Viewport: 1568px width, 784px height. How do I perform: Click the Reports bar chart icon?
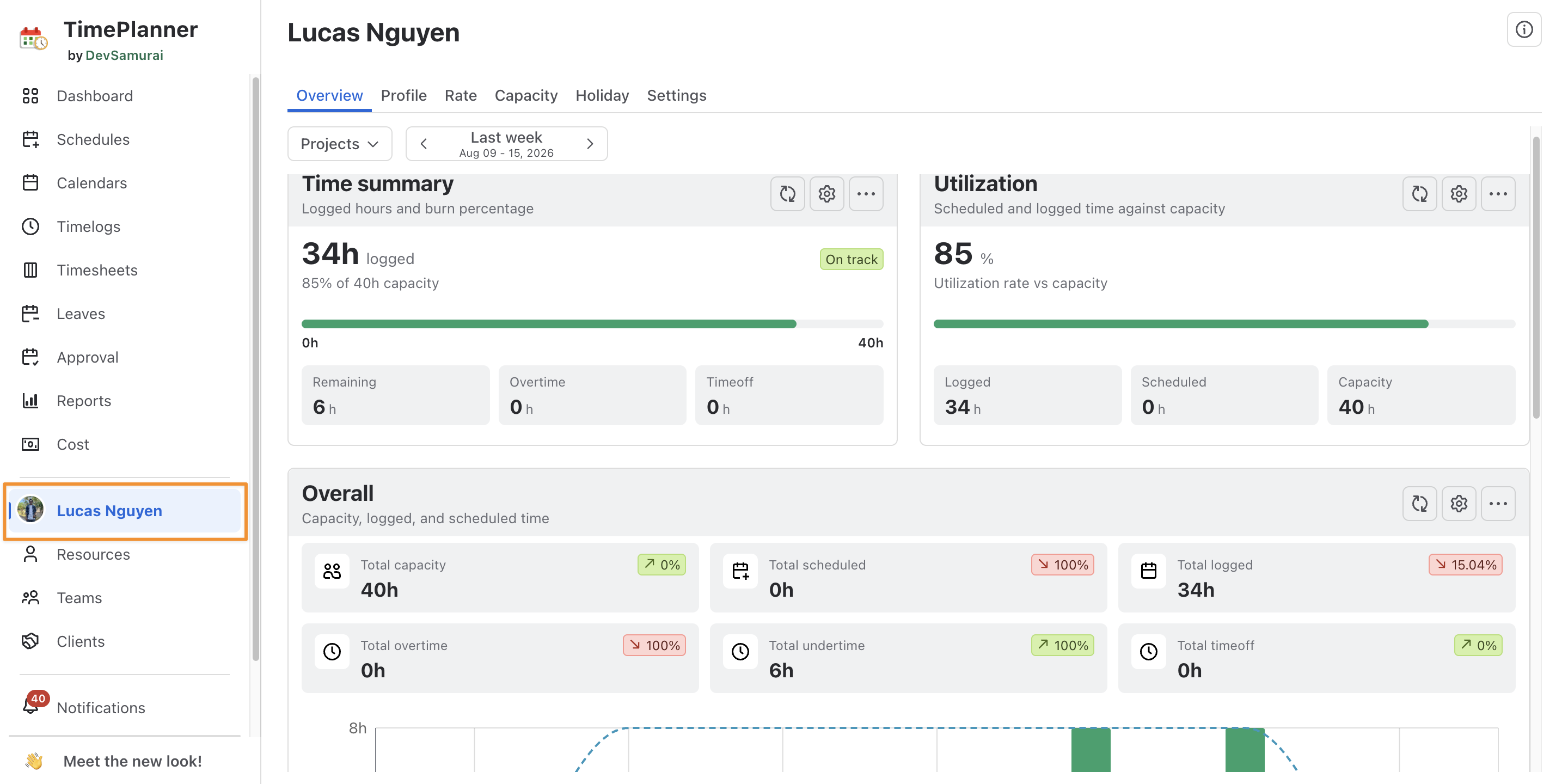coord(30,401)
